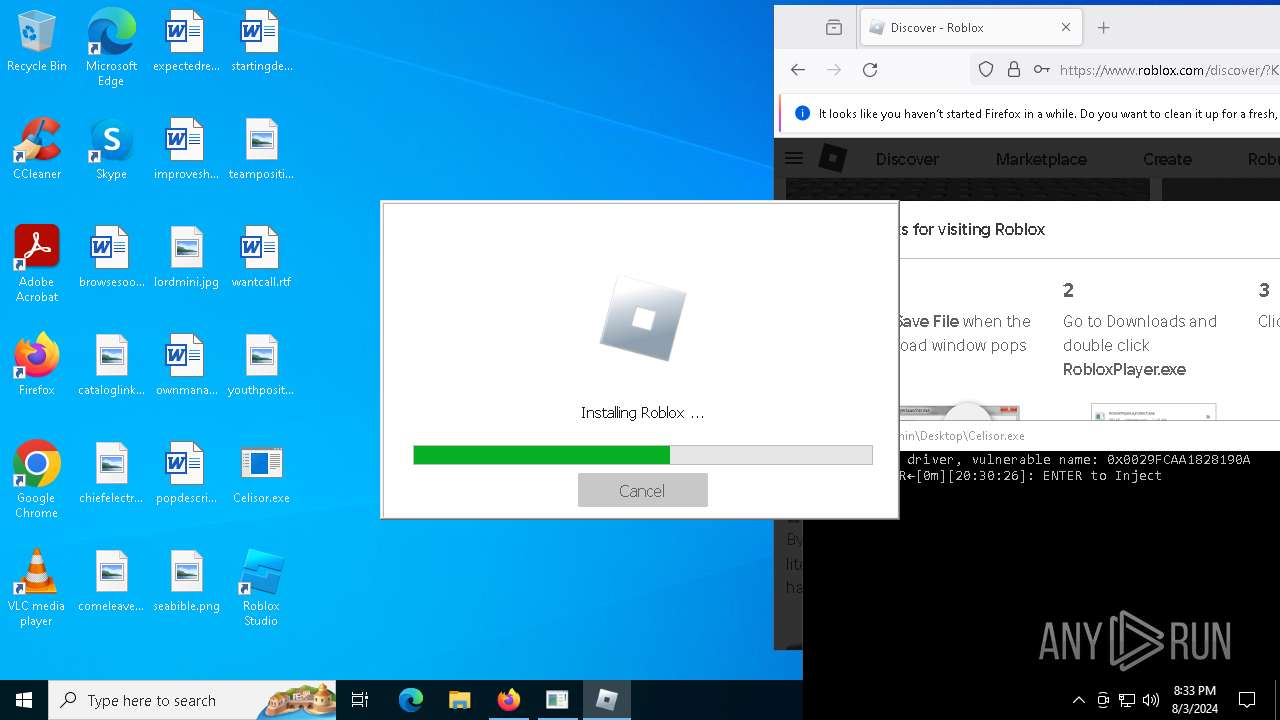Click the site security padlock icon
Viewport: 1280px width, 720px height.
coord(1013,70)
